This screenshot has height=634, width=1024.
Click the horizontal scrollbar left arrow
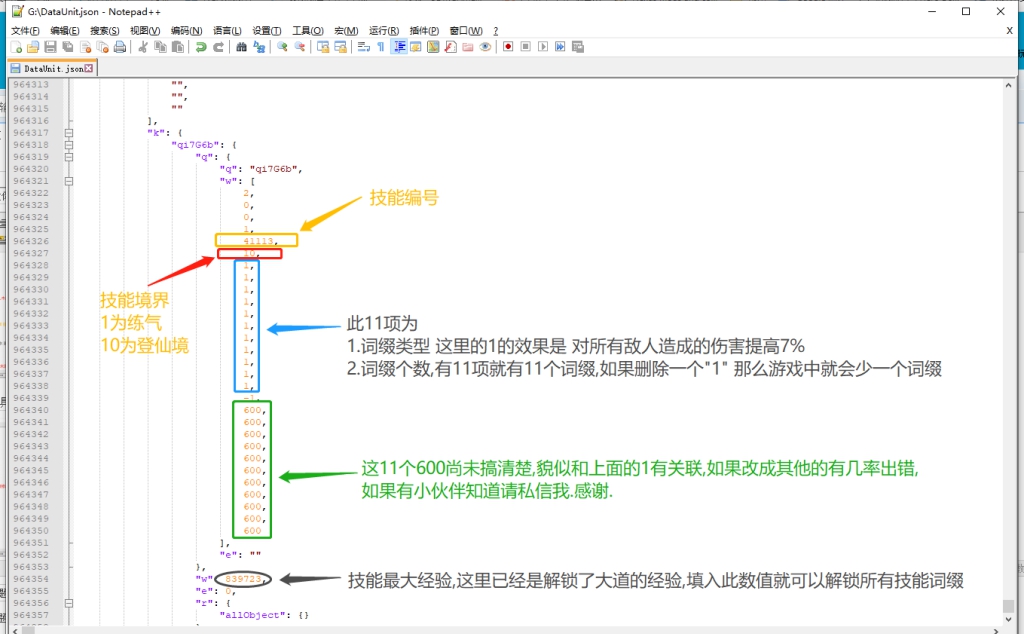[15, 631]
